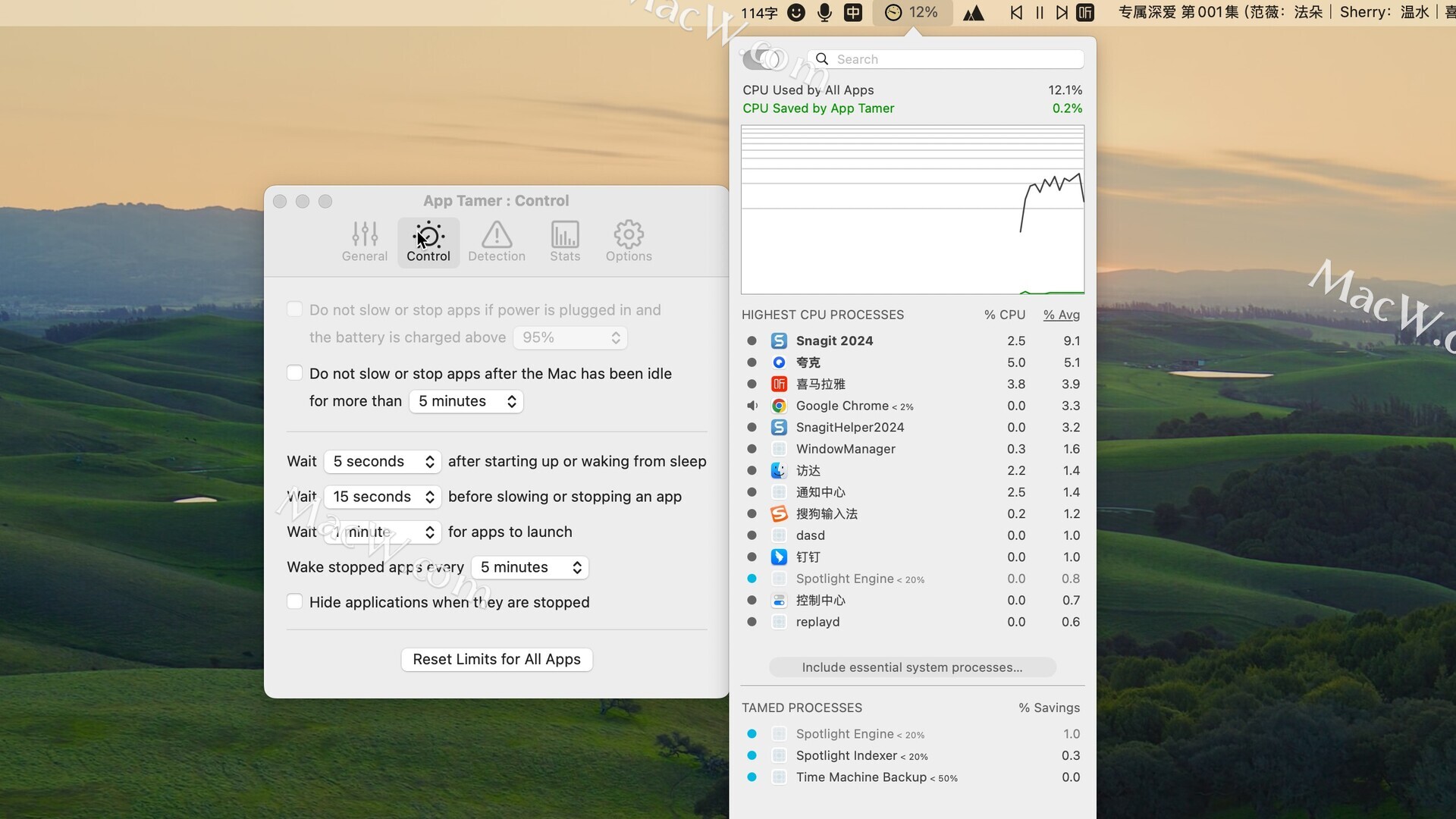Click the microphone menu bar icon
Image resolution: width=1456 pixels, height=819 pixels.
pyautogui.click(x=824, y=12)
